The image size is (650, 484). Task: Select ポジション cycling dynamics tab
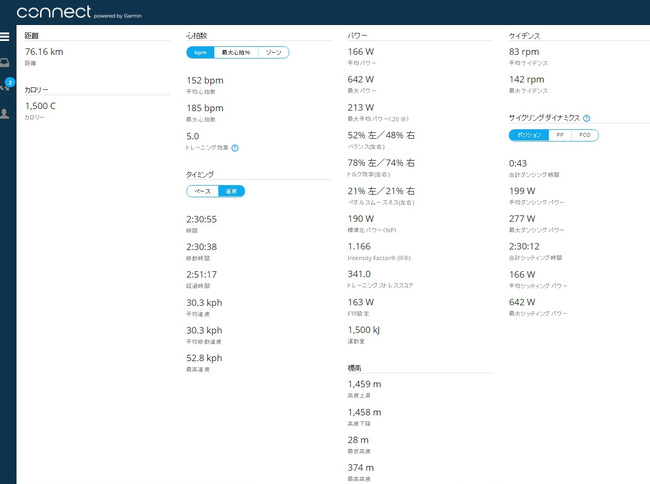[529, 135]
